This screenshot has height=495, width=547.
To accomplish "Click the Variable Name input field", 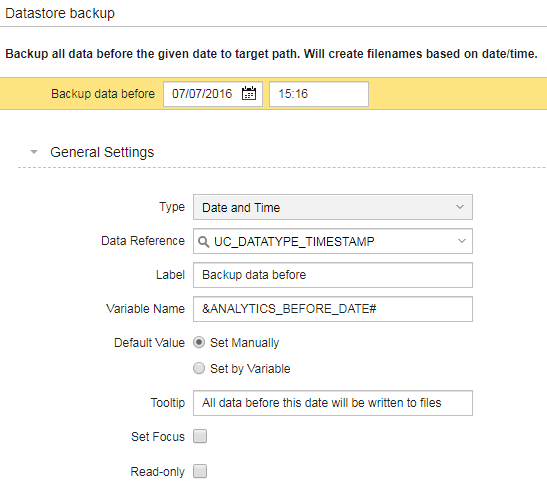I will point(333,309).
